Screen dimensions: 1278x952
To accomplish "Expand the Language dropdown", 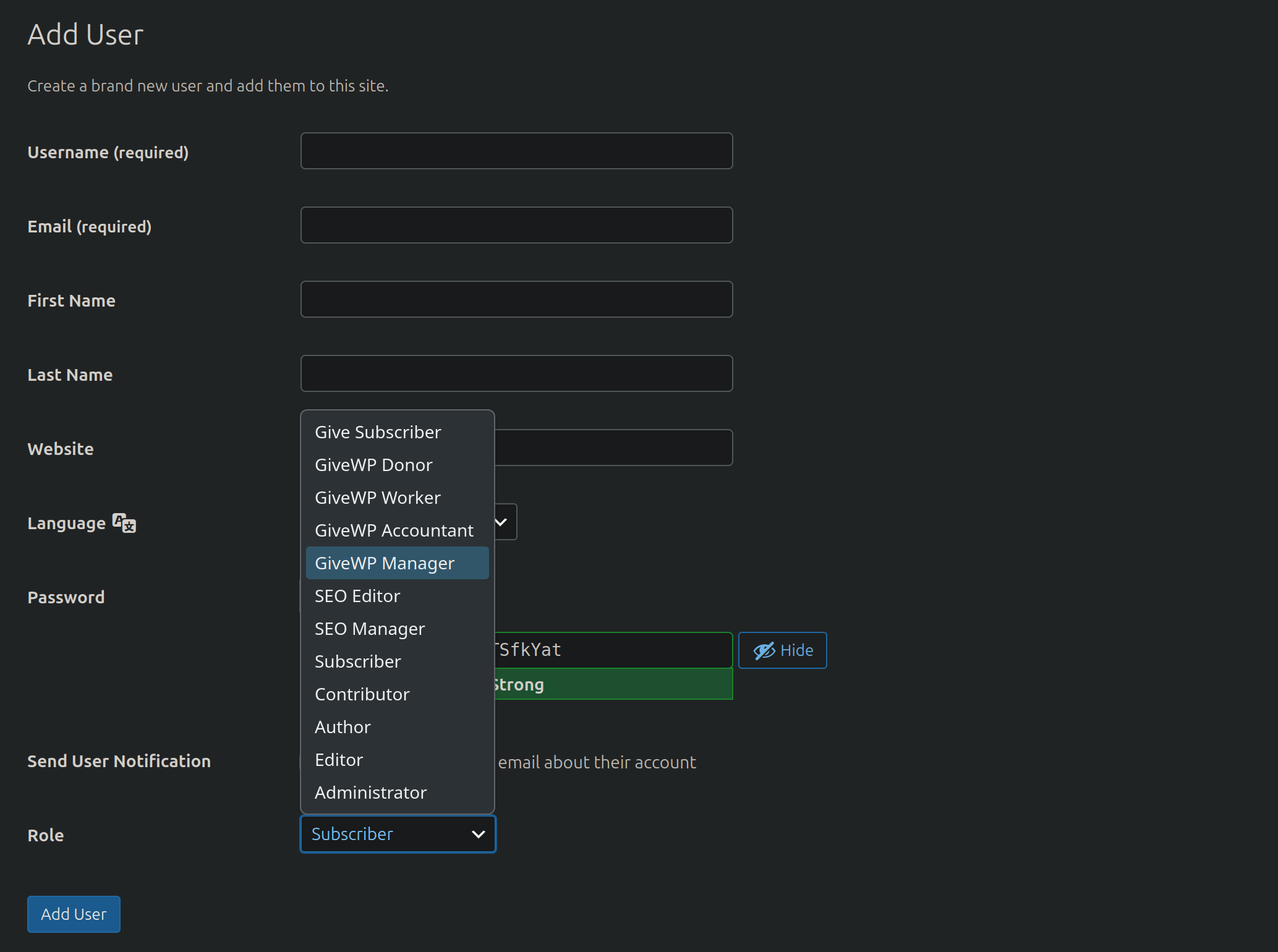I will [x=501, y=521].
